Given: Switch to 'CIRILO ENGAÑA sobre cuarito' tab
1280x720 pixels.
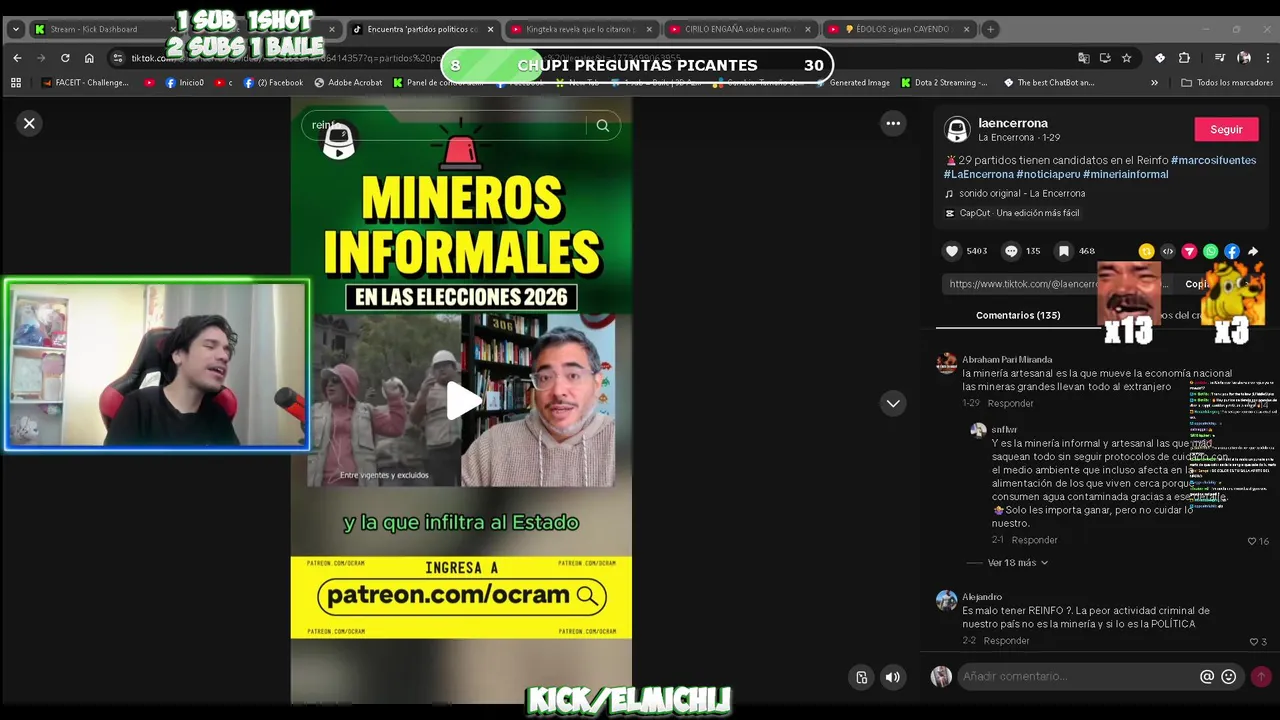Looking at the screenshot, I should click(x=738, y=29).
